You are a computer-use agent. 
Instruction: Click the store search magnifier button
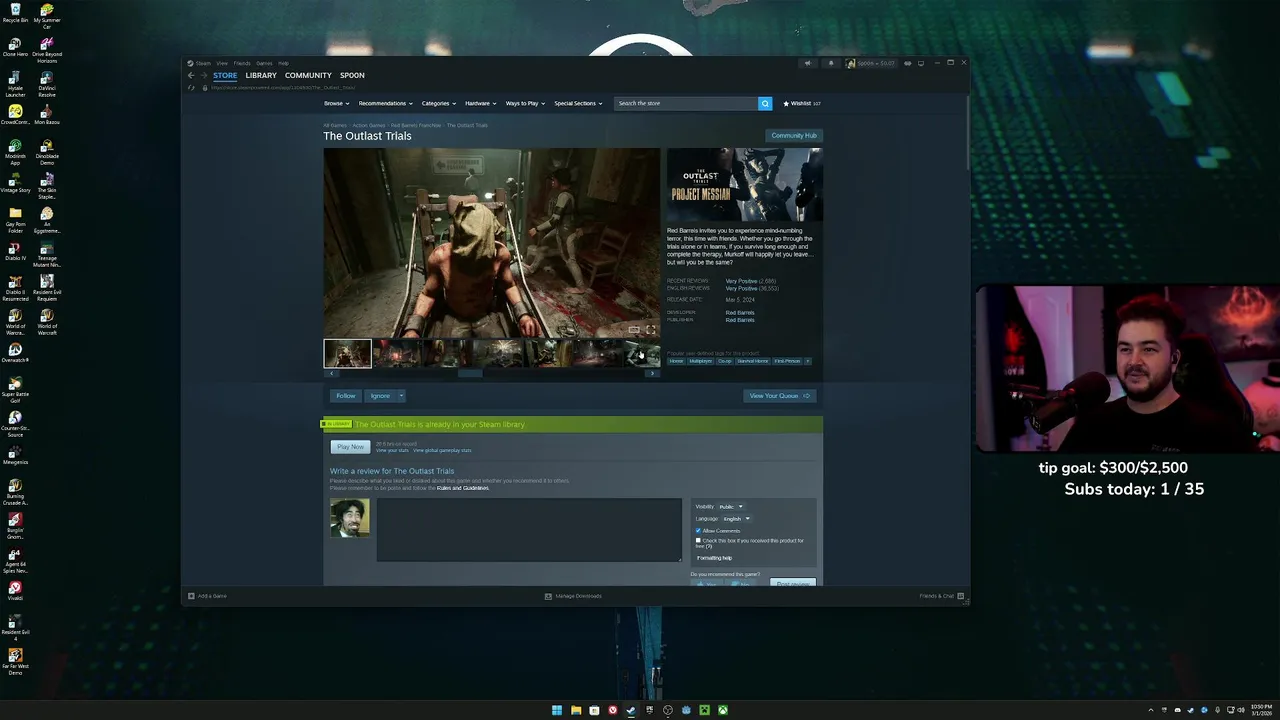(x=765, y=103)
